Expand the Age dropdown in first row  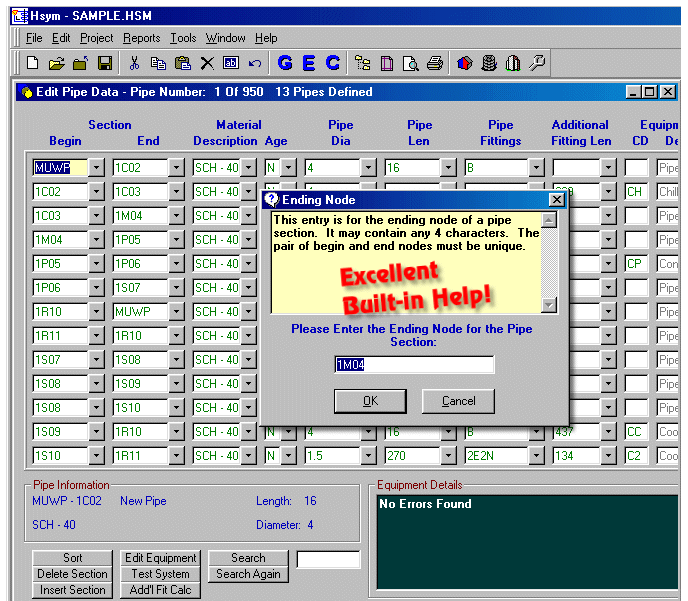click(288, 168)
